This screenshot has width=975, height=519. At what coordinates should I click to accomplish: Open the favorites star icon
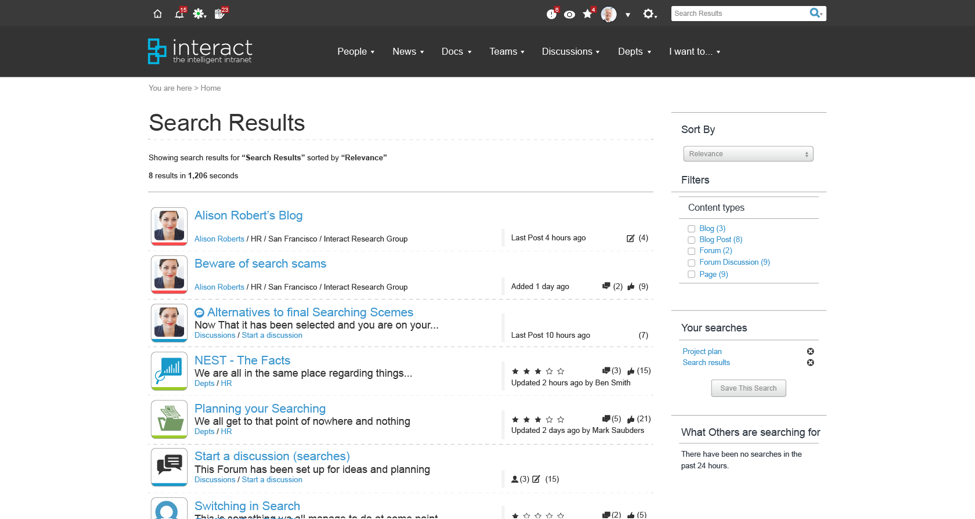tap(587, 14)
